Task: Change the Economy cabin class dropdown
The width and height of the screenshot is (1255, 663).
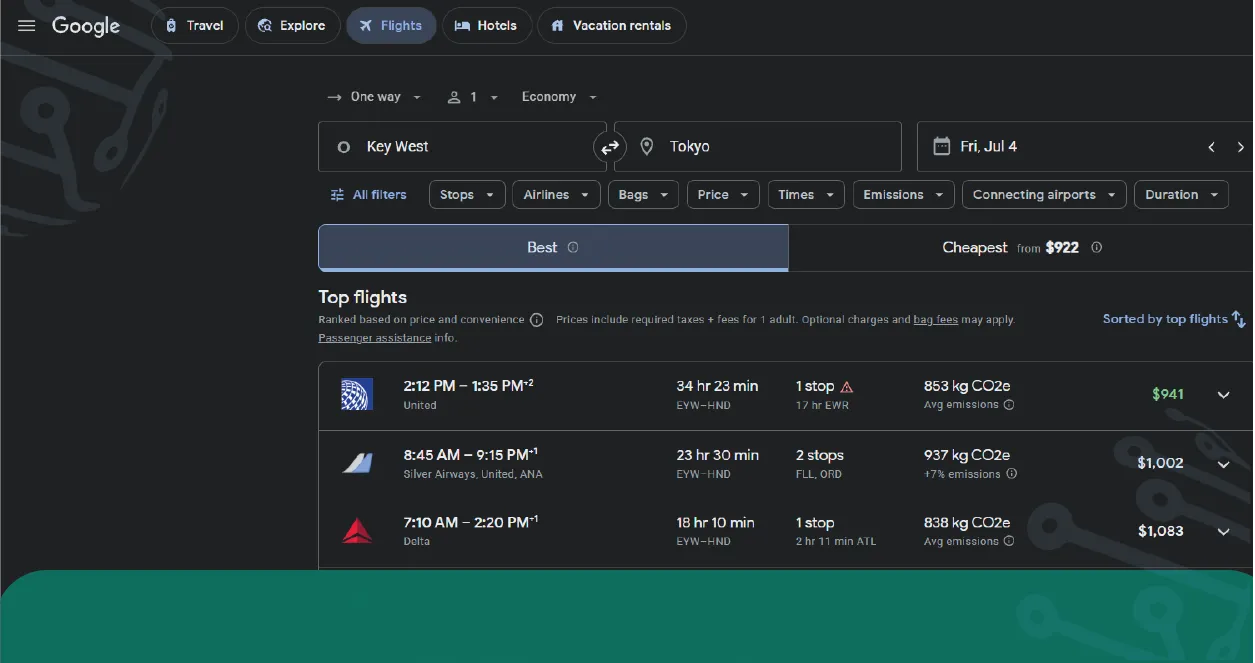Action: point(558,96)
